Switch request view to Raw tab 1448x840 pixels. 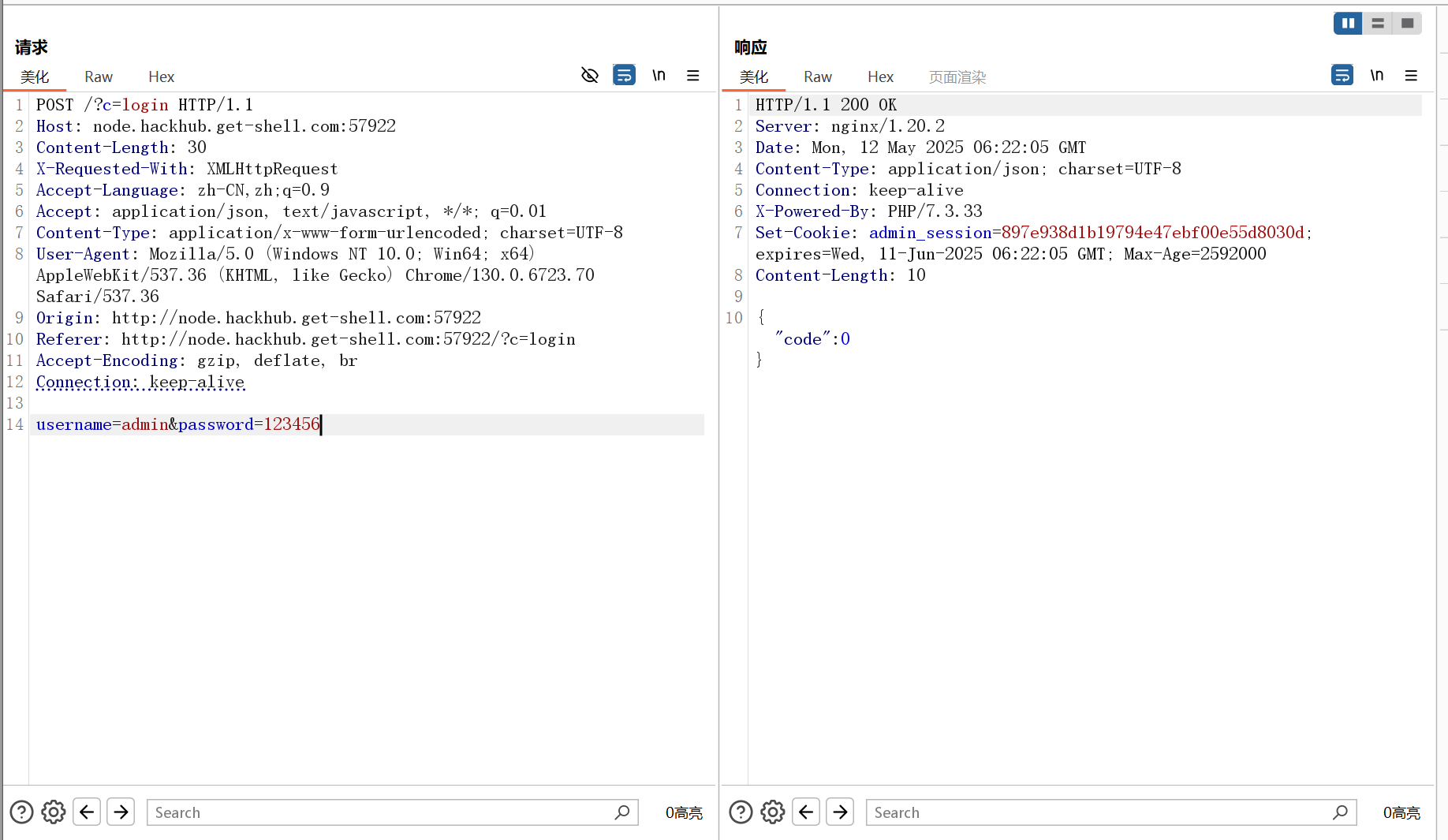99,77
